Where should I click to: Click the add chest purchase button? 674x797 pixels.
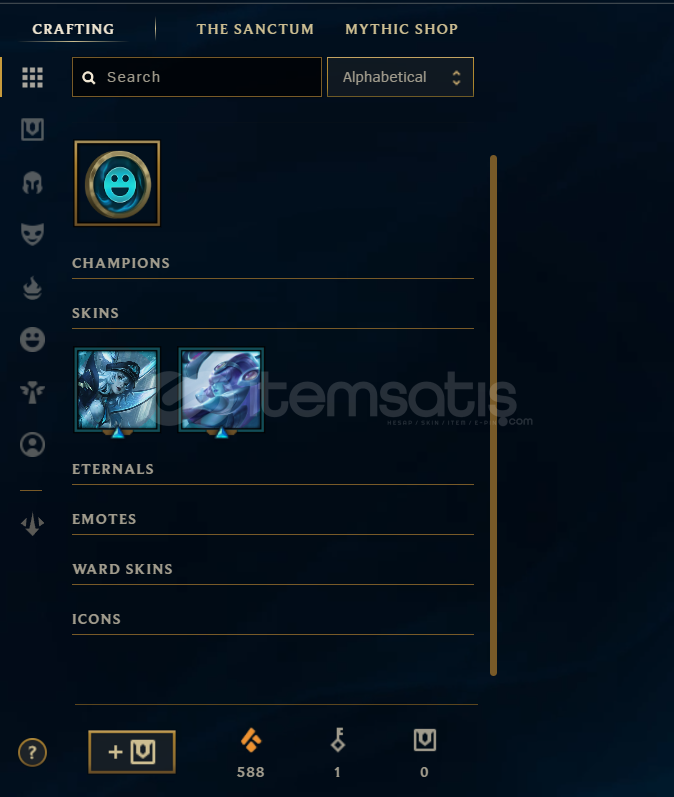pos(132,752)
